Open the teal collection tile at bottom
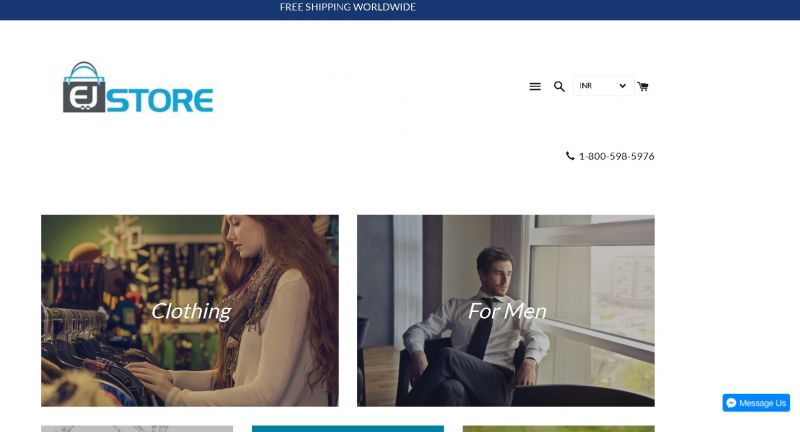This screenshot has height=432, width=800. (348, 429)
